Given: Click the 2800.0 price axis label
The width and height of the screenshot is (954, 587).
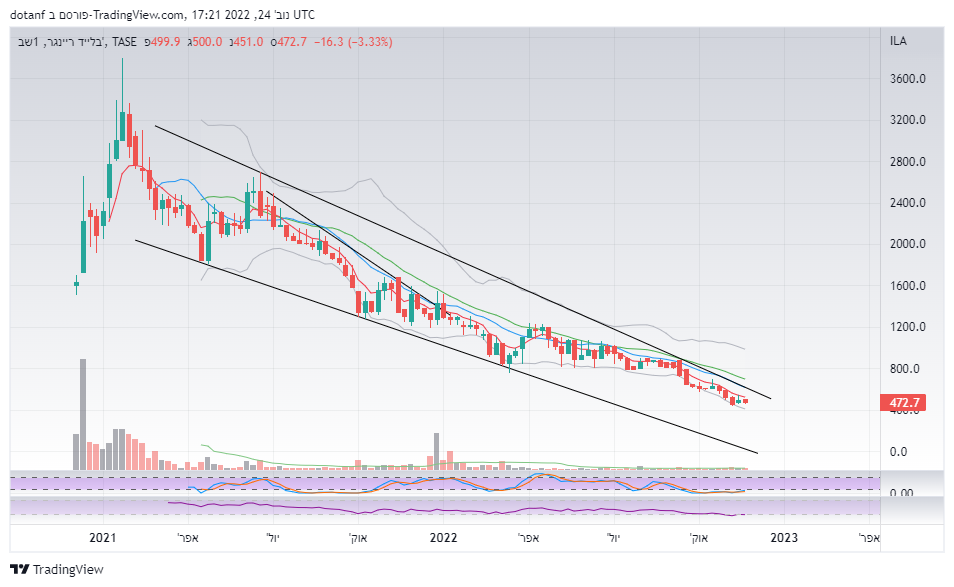Looking at the screenshot, I should coord(908,161).
